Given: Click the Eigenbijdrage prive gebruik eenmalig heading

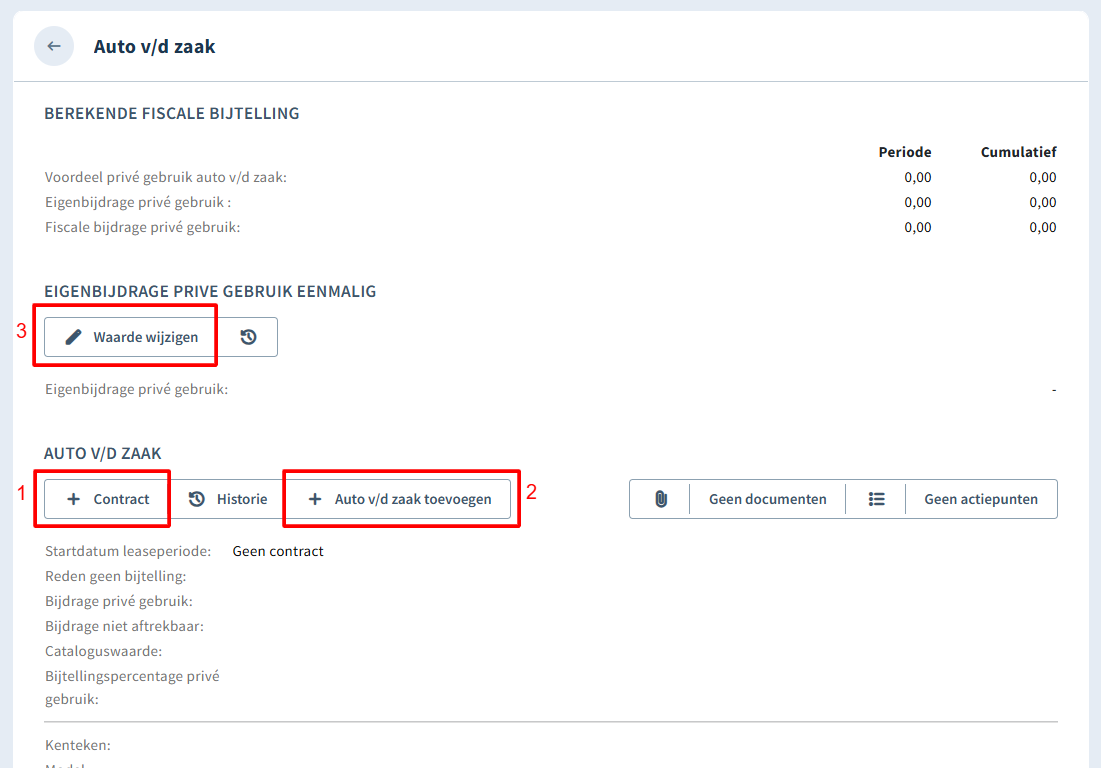Looking at the screenshot, I should point(211,291).
